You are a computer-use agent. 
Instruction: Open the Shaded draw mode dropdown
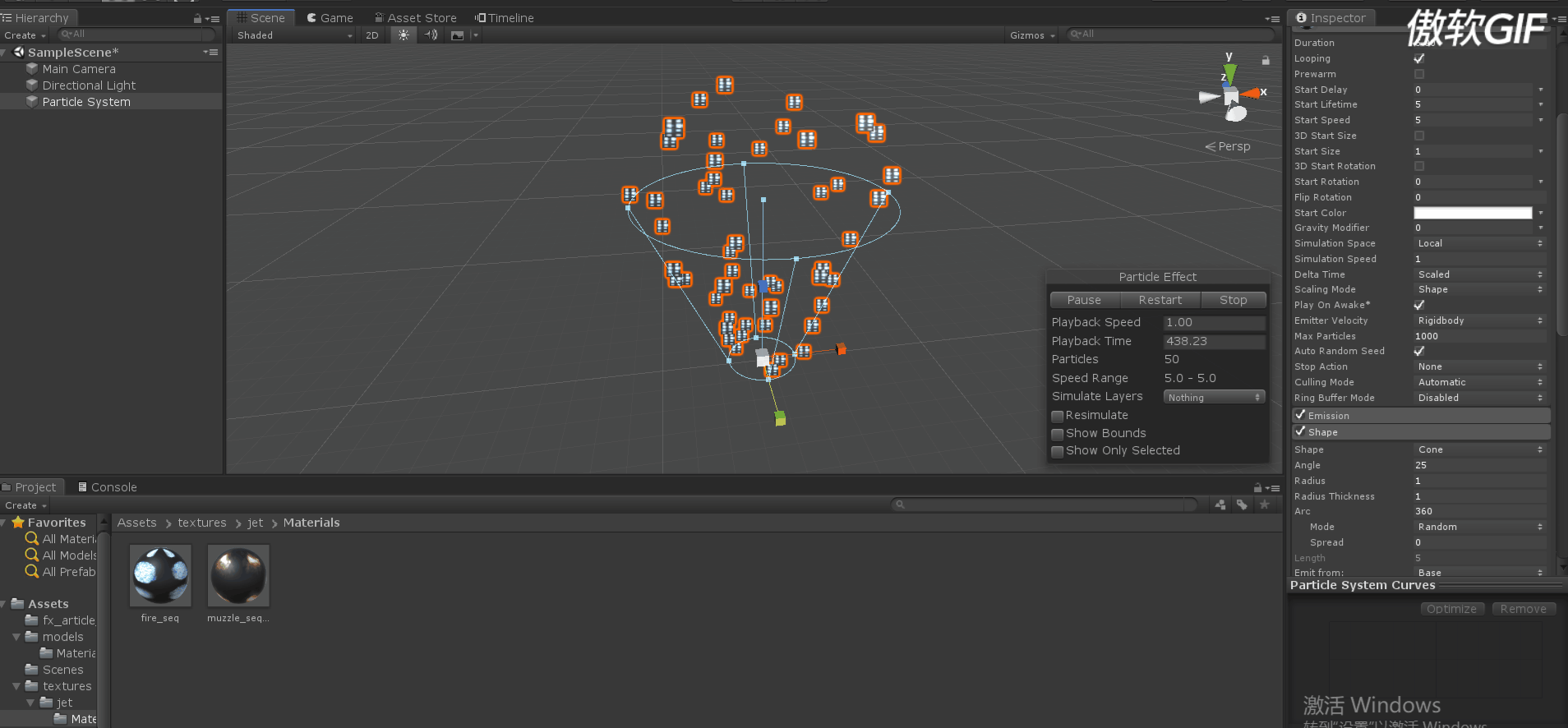pyautogui.click(x=293, y=35)
